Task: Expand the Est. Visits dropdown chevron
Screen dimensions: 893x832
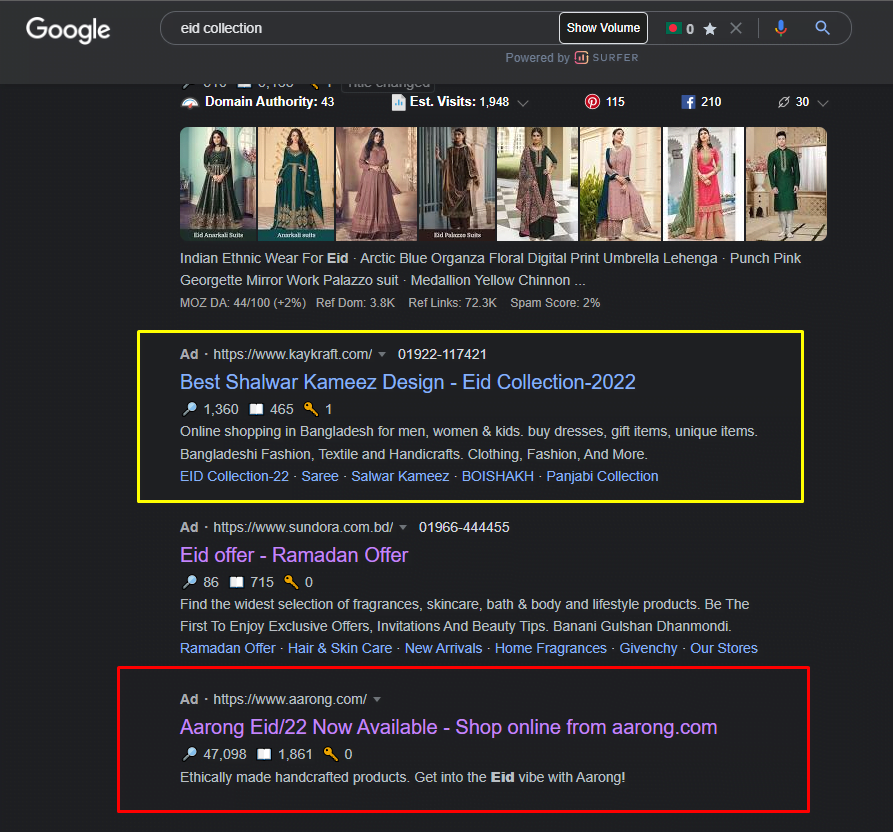Action: [523, 103]
